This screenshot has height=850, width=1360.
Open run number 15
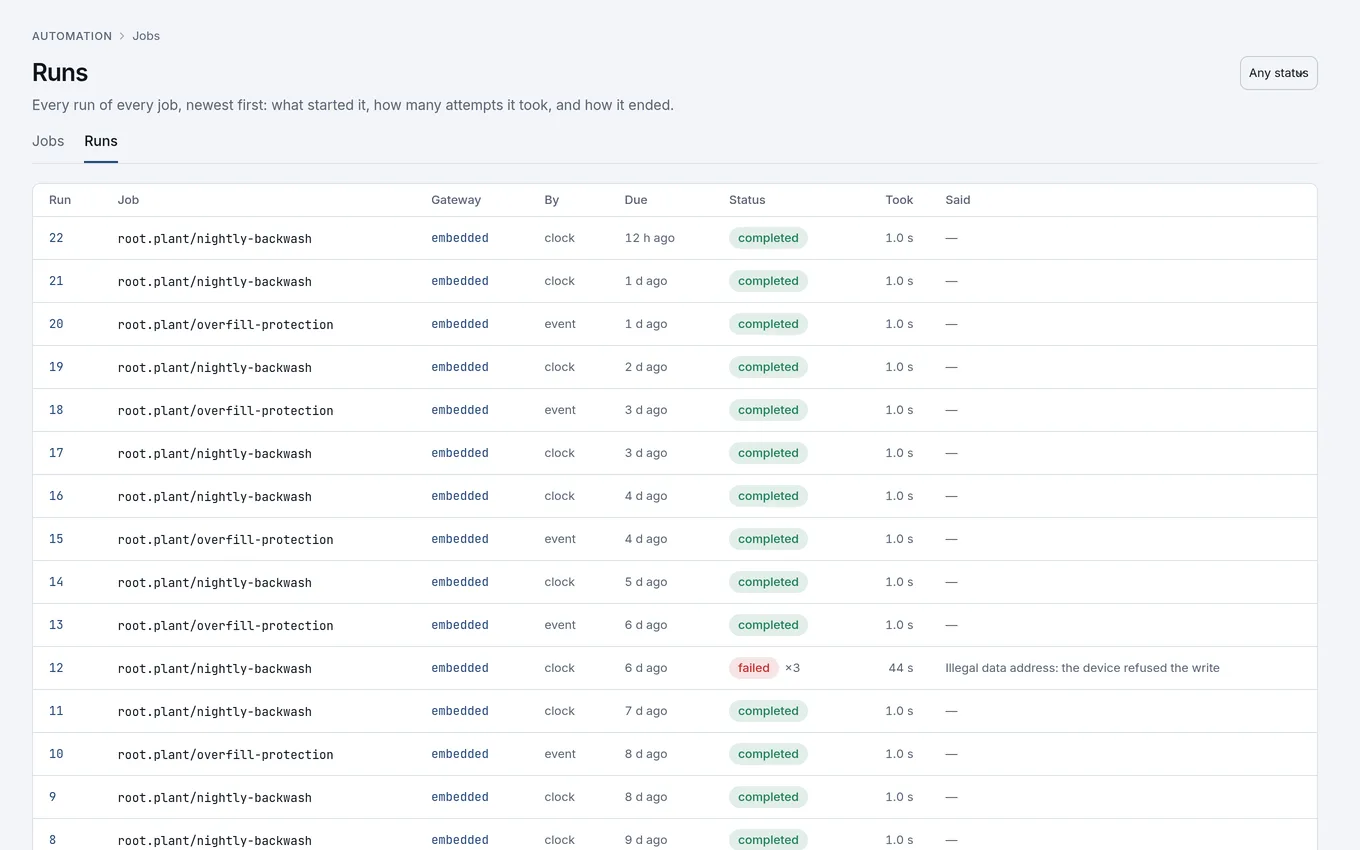pyautogui.click(x=56, y=539)
